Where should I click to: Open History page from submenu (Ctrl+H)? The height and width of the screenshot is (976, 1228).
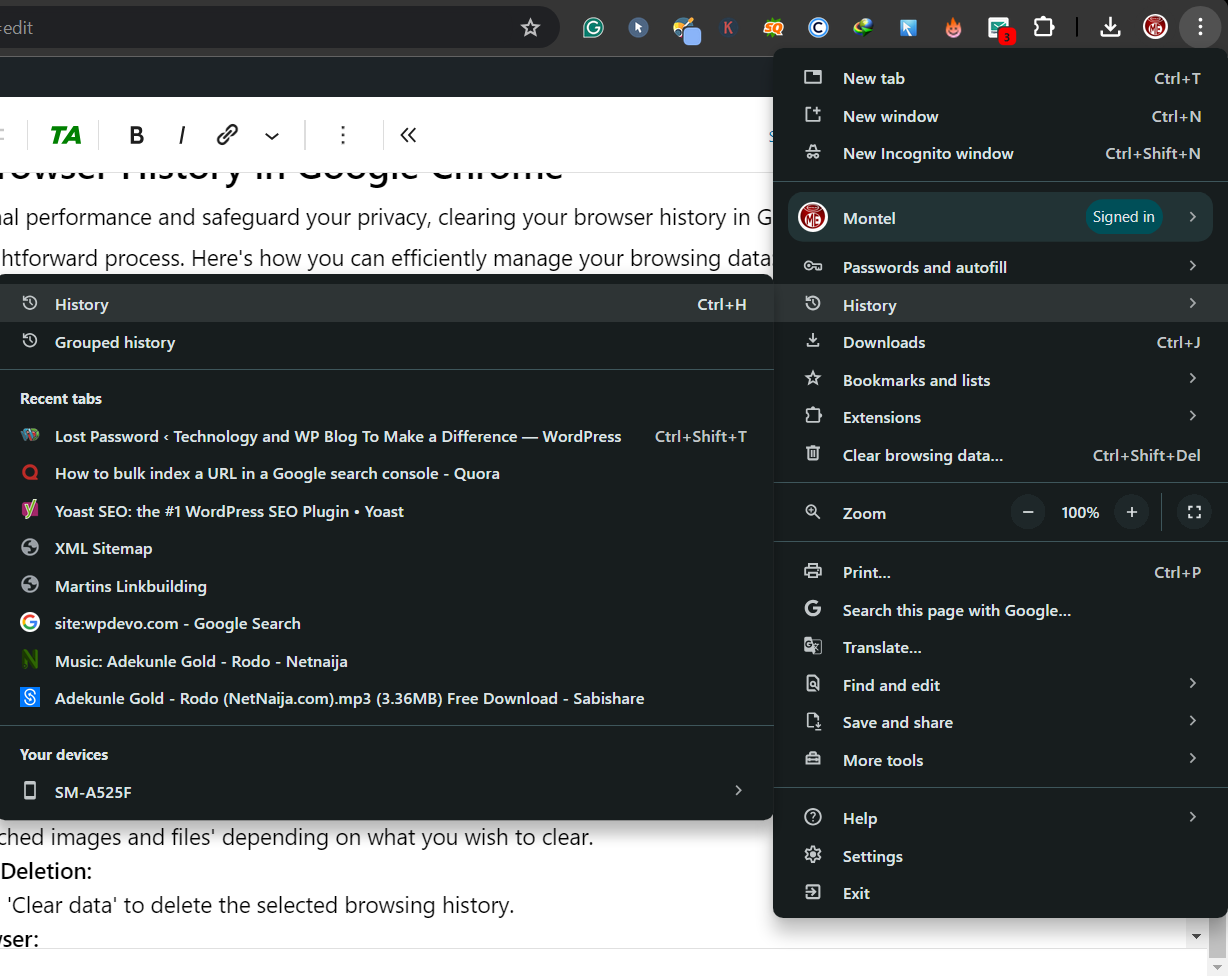386,304
